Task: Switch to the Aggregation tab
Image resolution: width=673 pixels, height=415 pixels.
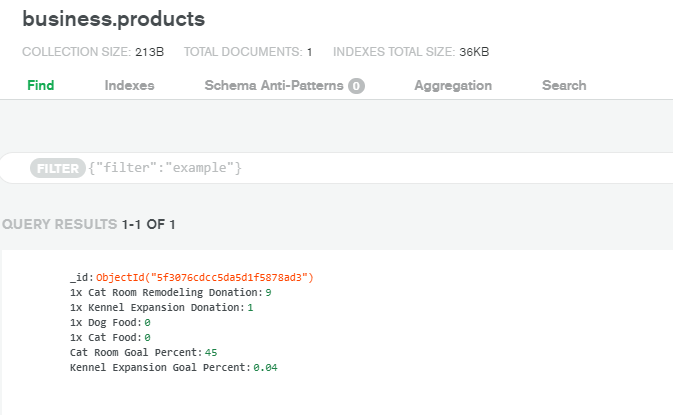Action: [x=452, y=86]
